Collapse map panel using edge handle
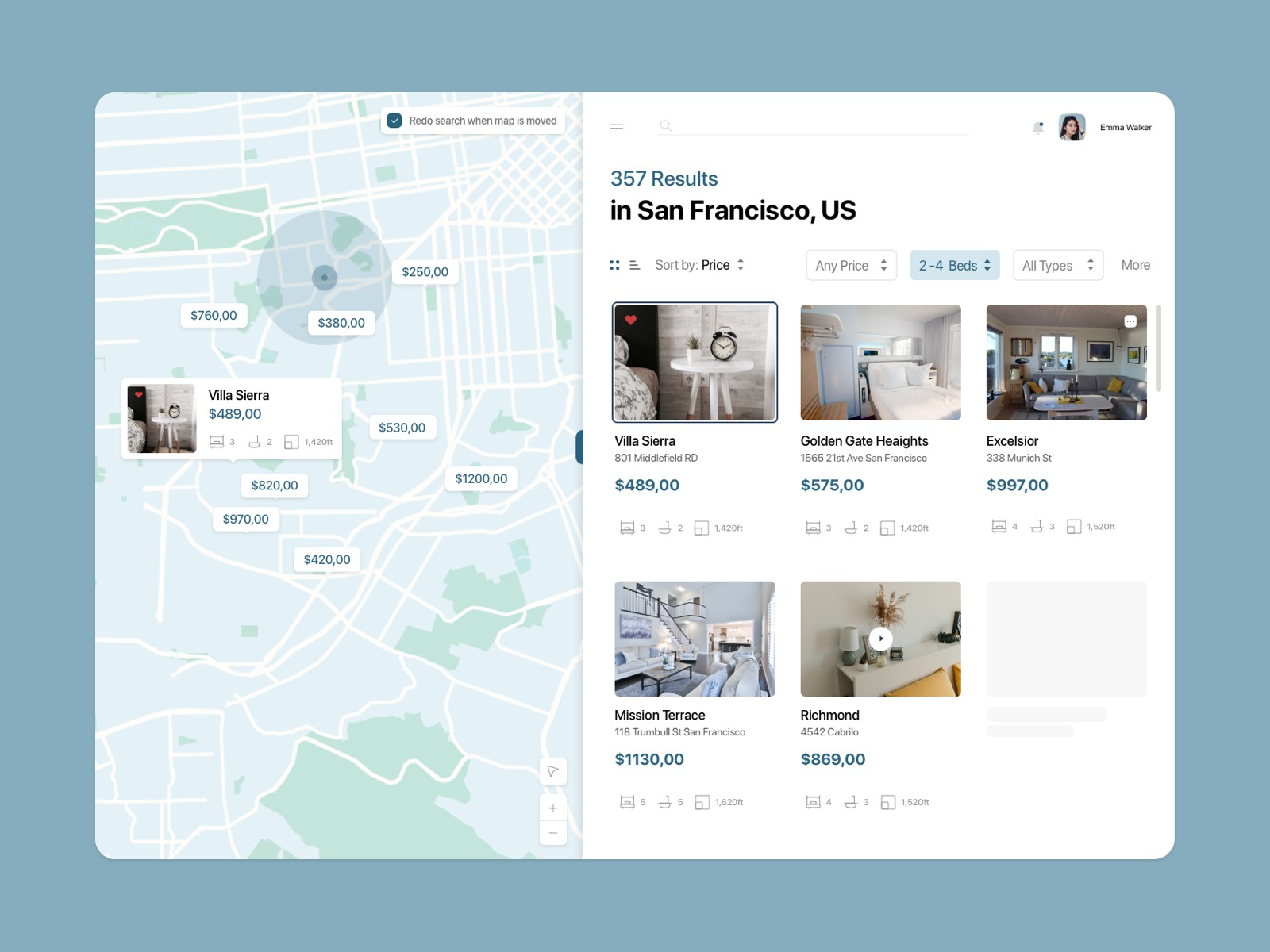 (x=579, y=447)
